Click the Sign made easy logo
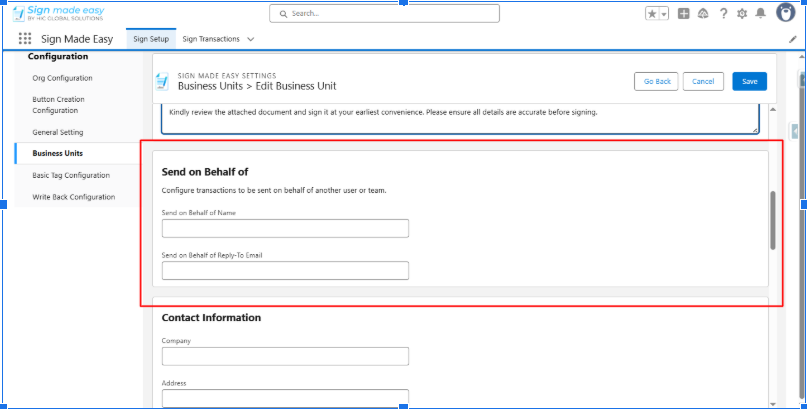The width and height of the screenshot is (807, 409). 58,13
